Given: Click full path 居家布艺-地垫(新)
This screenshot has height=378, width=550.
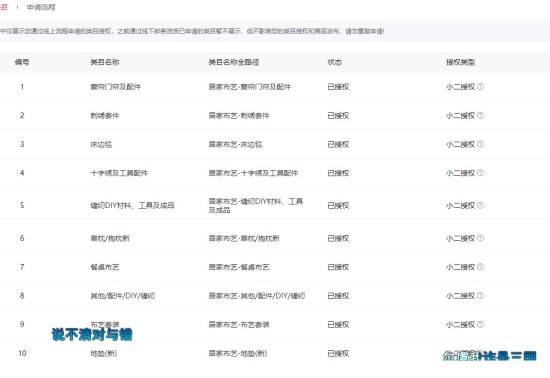Looking at the screenshot, I should point(238,353).
